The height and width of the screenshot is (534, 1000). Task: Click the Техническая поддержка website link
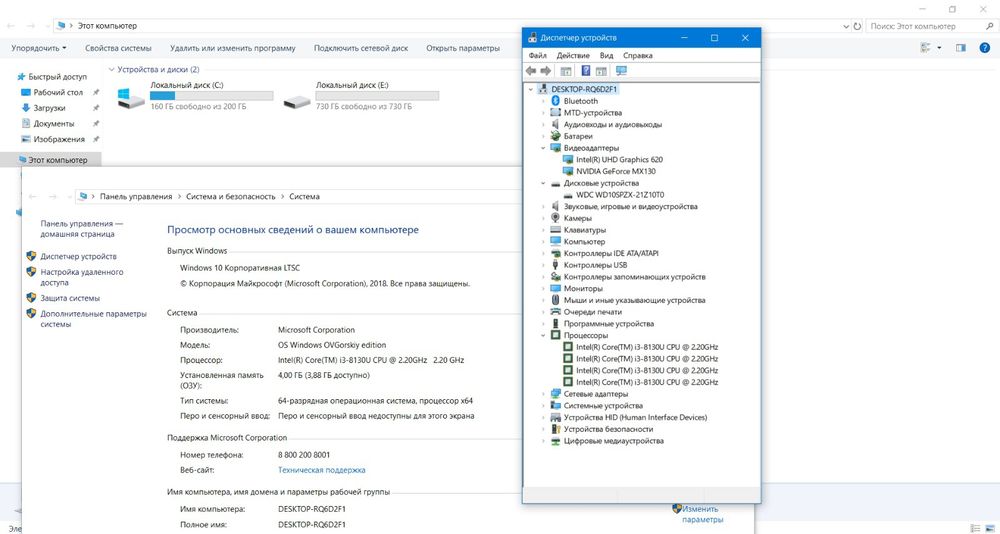[x=321, y=470]
